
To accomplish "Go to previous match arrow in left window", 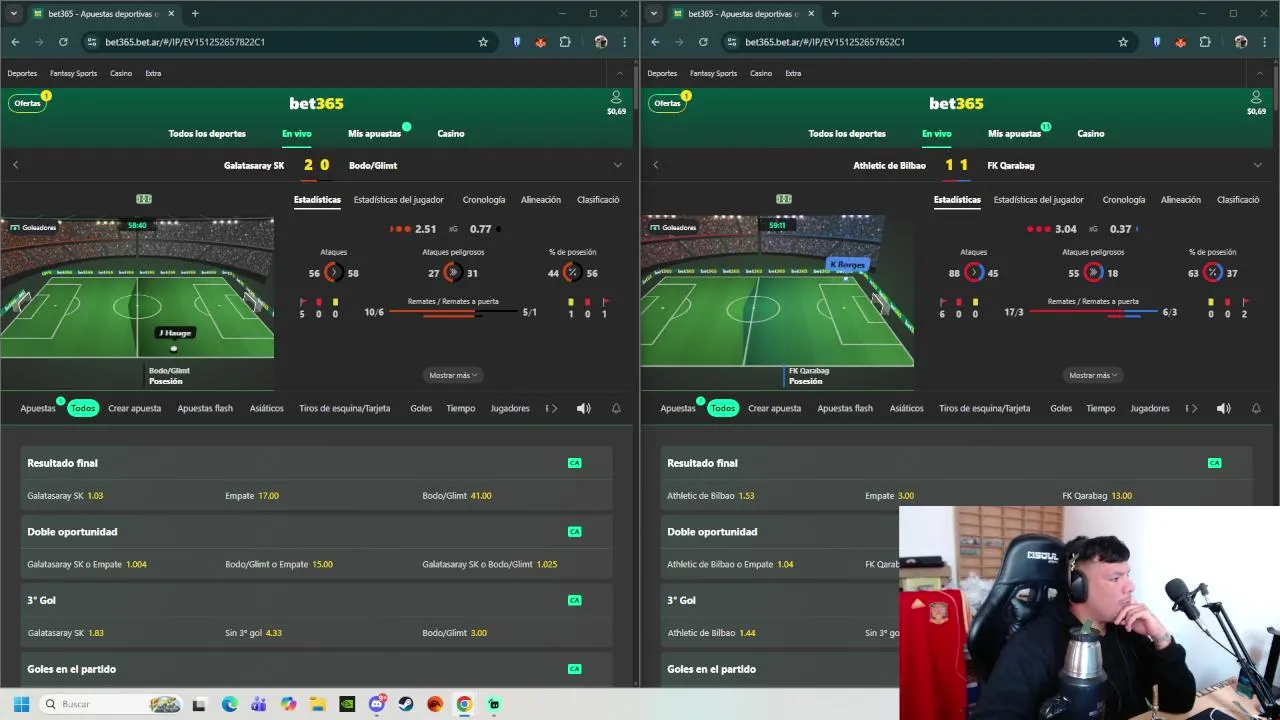I will pyautogui.click(x=15, y=165).
